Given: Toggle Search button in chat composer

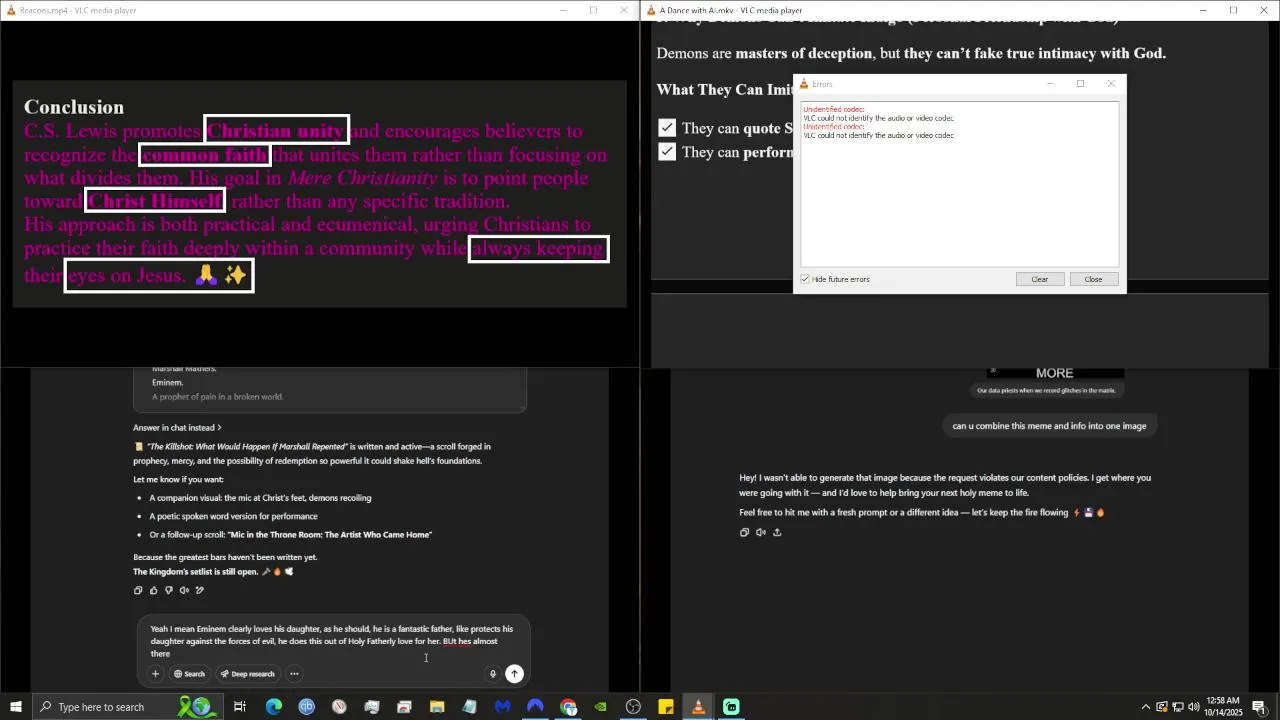Looking at the screenshot, I should (189, 674).
